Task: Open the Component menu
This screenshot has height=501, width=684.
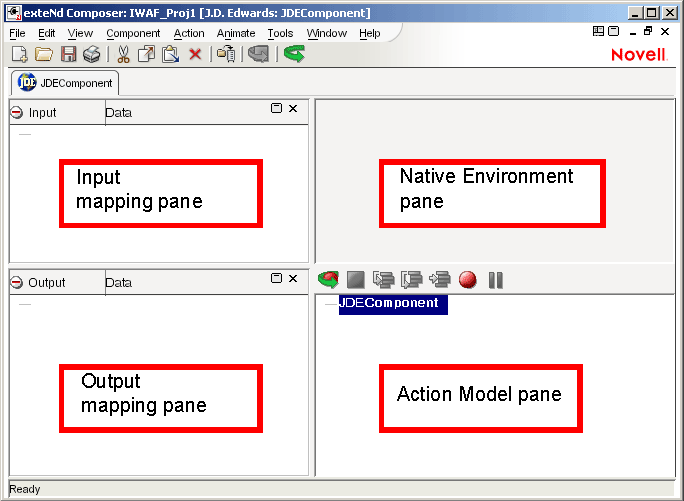Action: point(133,33)
